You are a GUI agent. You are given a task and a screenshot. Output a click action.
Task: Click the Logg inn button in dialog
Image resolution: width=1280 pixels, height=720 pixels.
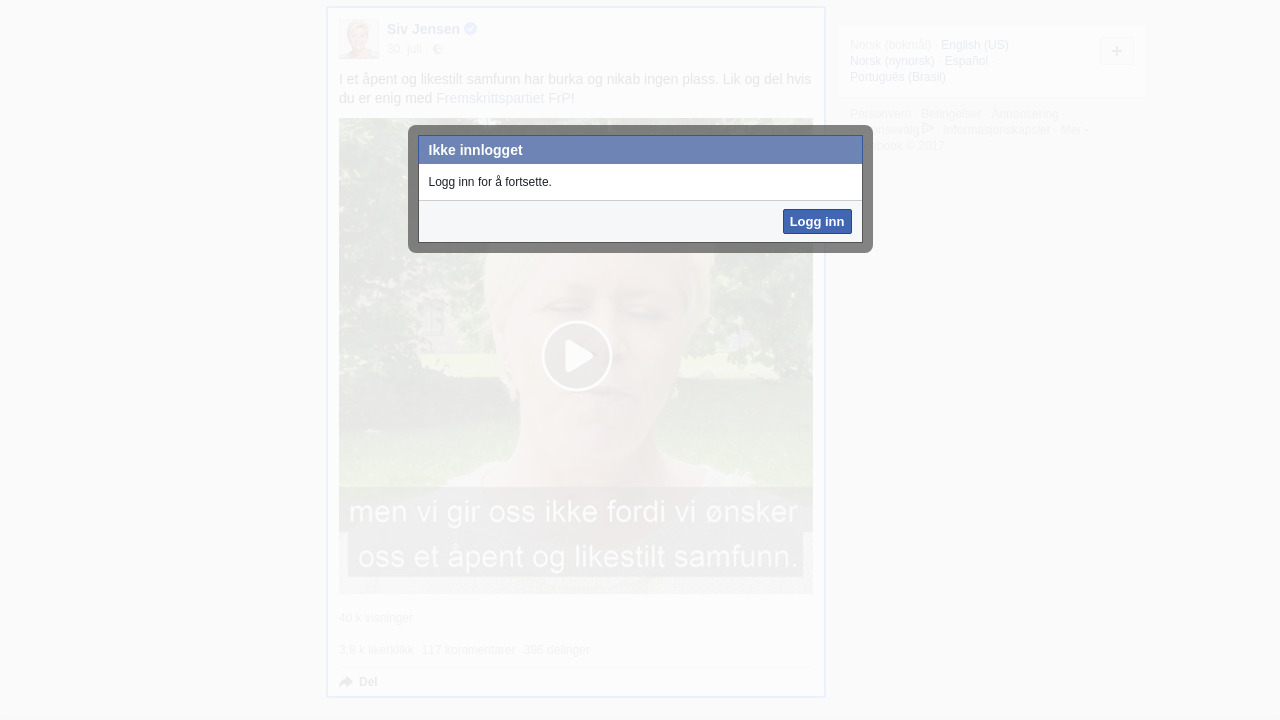click(x=816, y=221)
